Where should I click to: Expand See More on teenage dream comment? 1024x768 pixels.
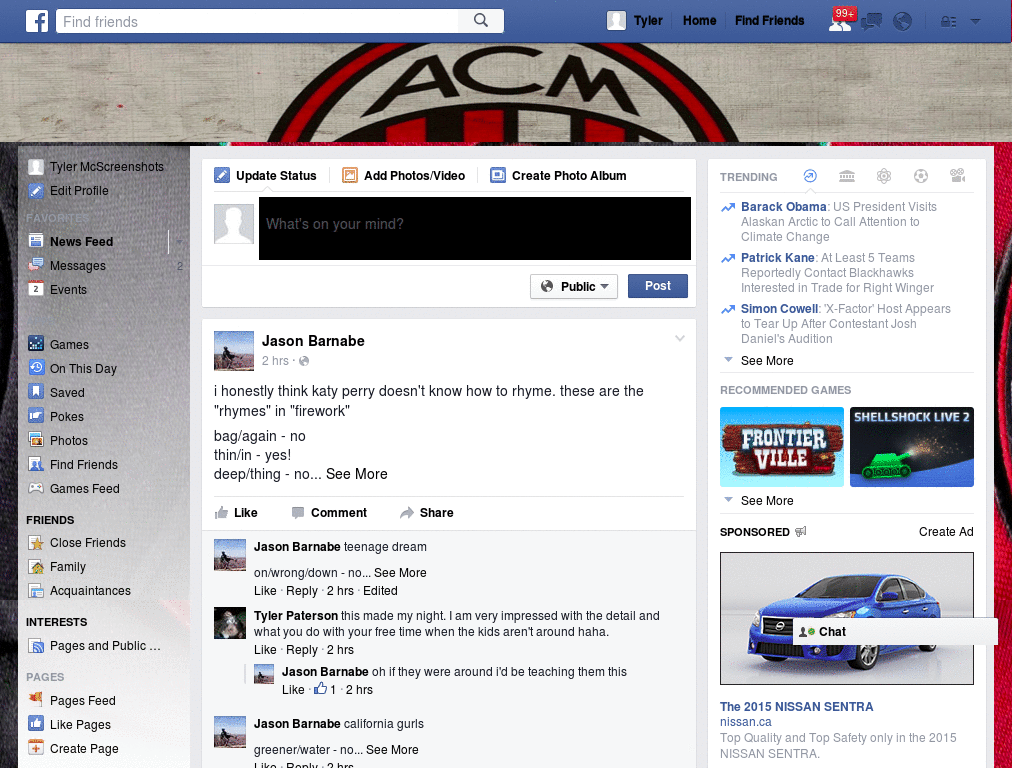pyautogui.click(x=400, y=573)
